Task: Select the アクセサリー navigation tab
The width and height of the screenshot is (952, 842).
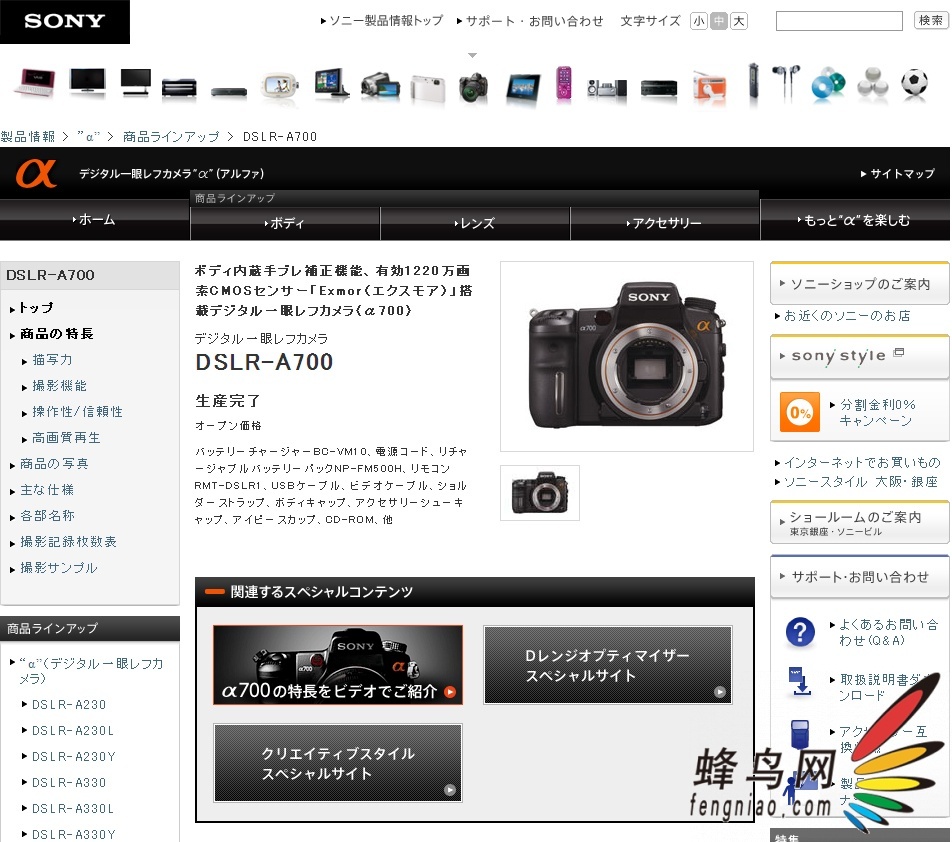Action: [665, 223]
